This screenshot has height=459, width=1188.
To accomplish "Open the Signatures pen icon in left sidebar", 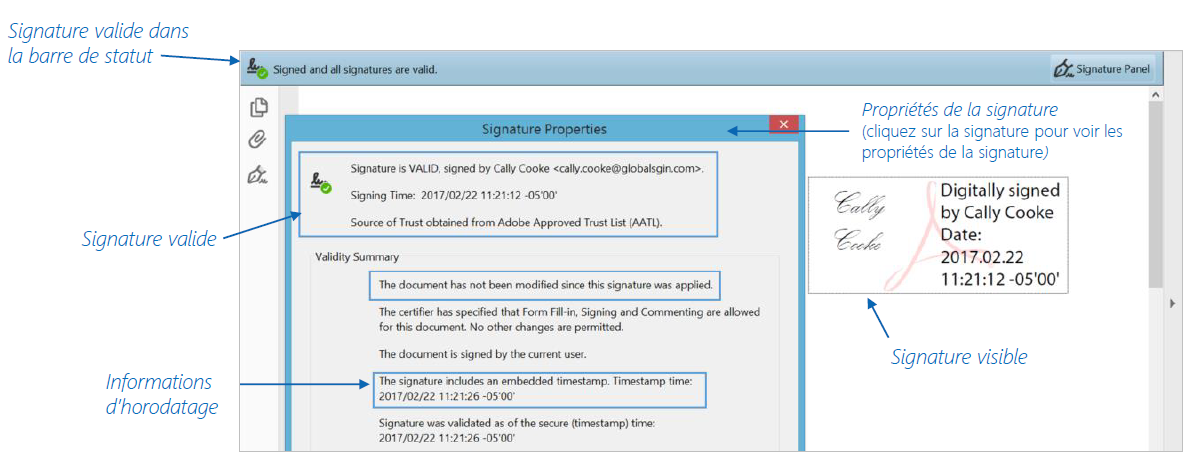I will point(257,175).
